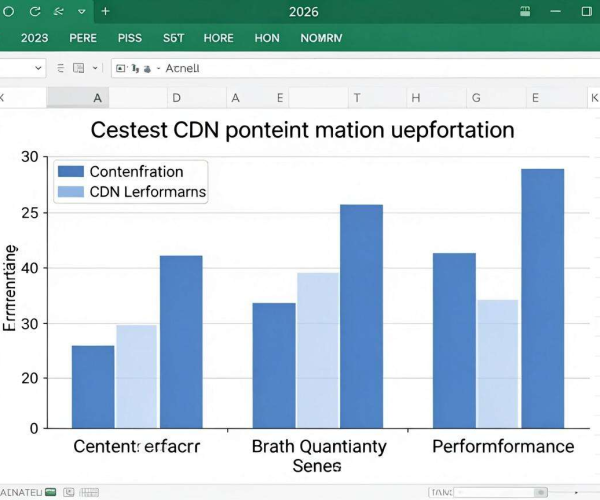The image size is (600, 500).
Task: Click the Performformance category label
Action: tap(503, 446)
